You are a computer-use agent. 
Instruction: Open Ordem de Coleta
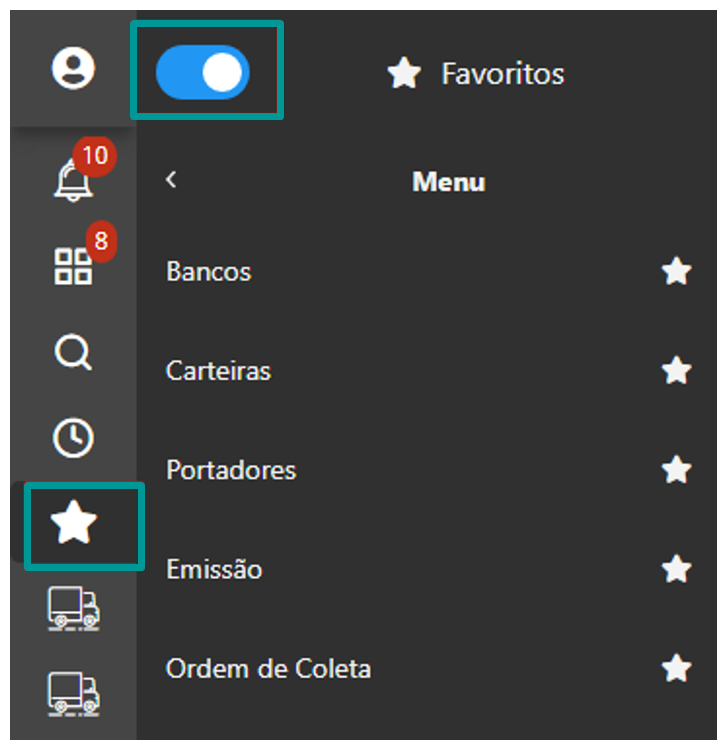(268, 669)
